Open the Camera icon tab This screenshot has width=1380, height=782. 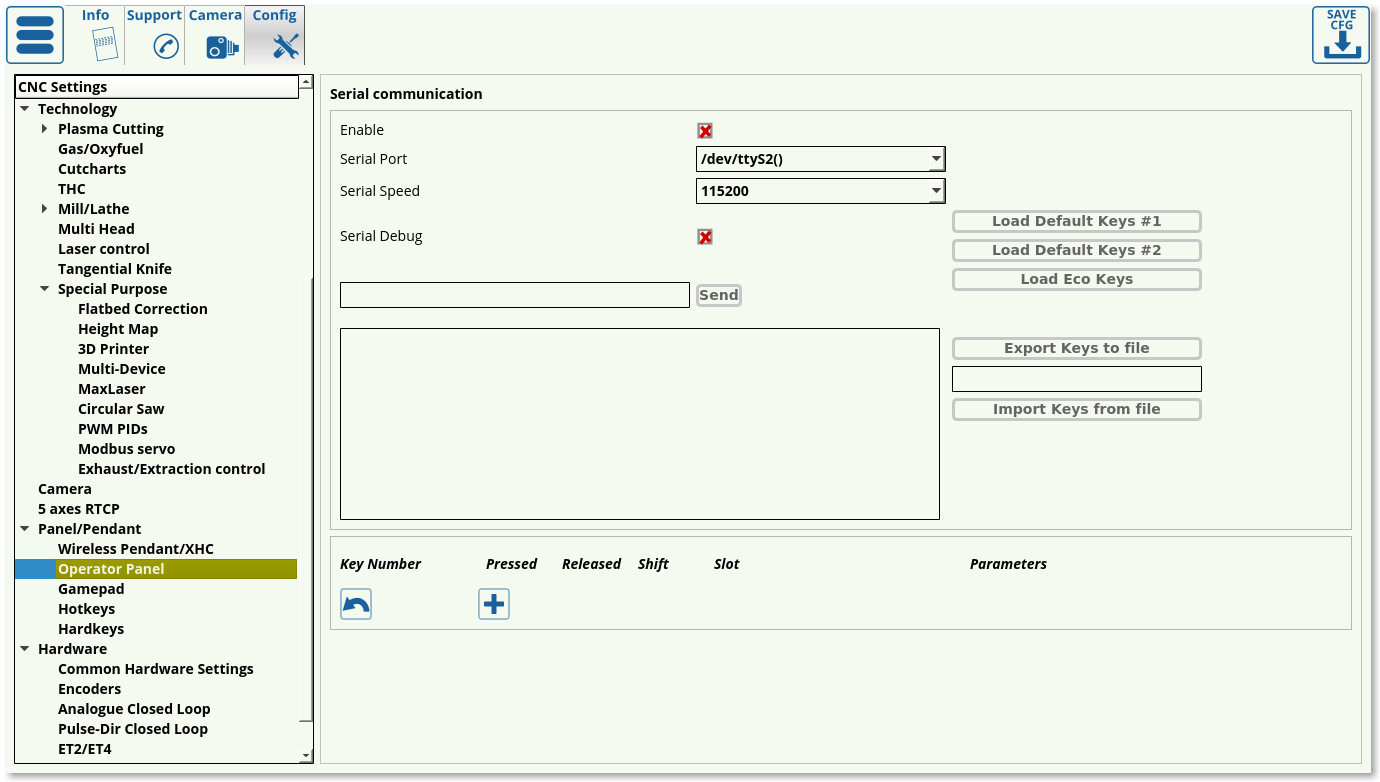coord(222,46)
